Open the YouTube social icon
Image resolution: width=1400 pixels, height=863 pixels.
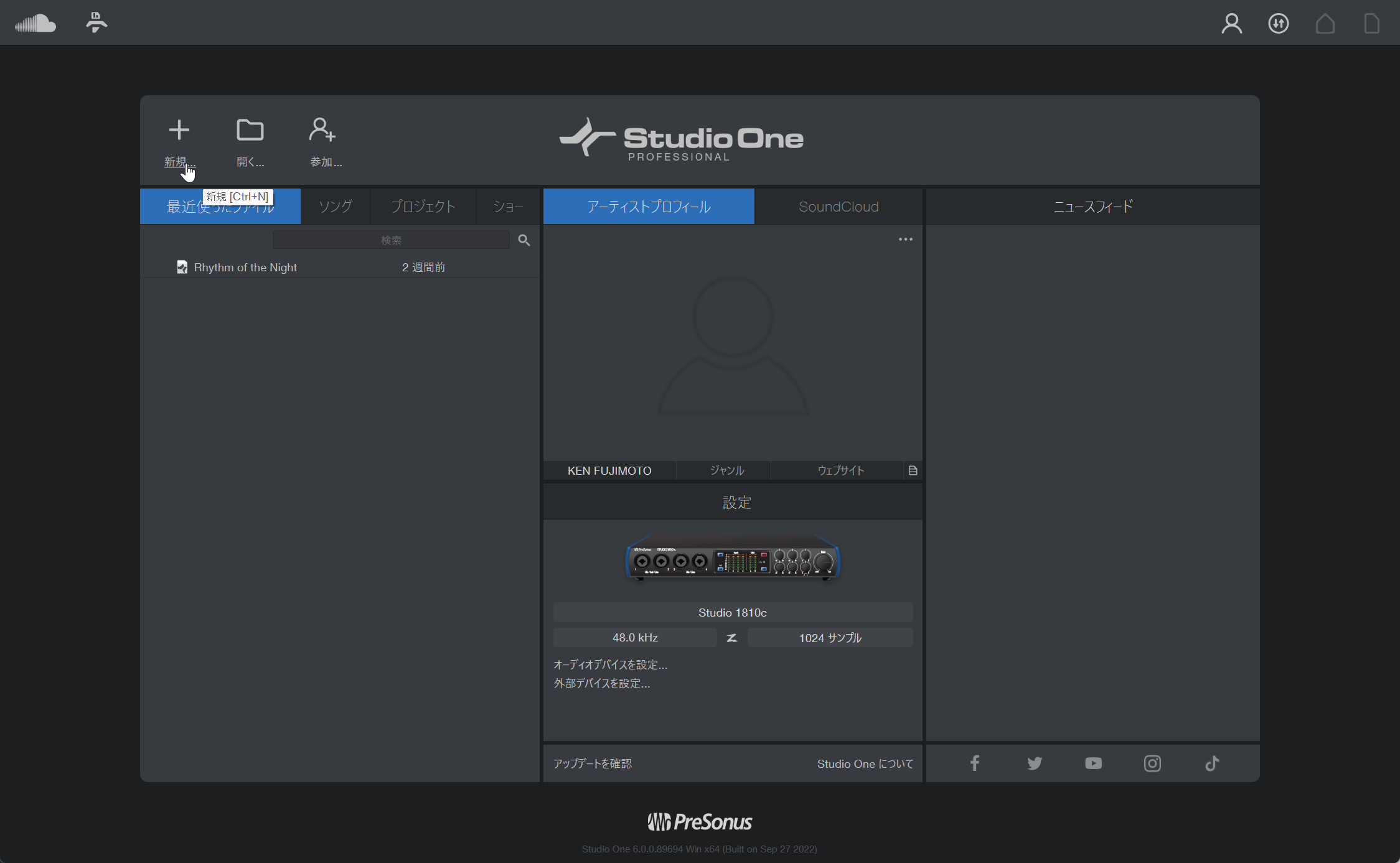(1093, 763)
